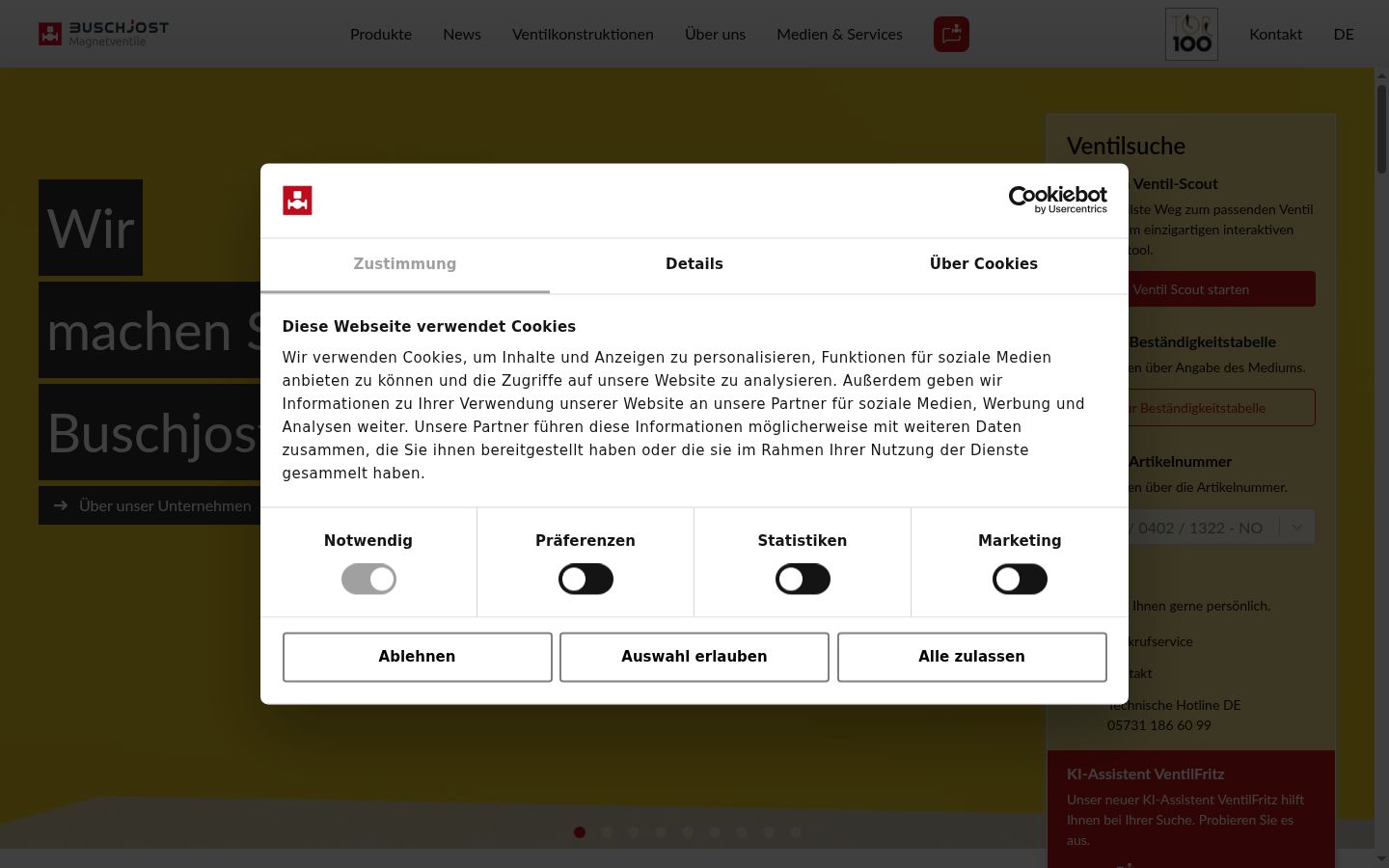Click the Top 100 award badge
Image resolution: width=1389 pixels, height=868 pixels.
(1191, 34)
